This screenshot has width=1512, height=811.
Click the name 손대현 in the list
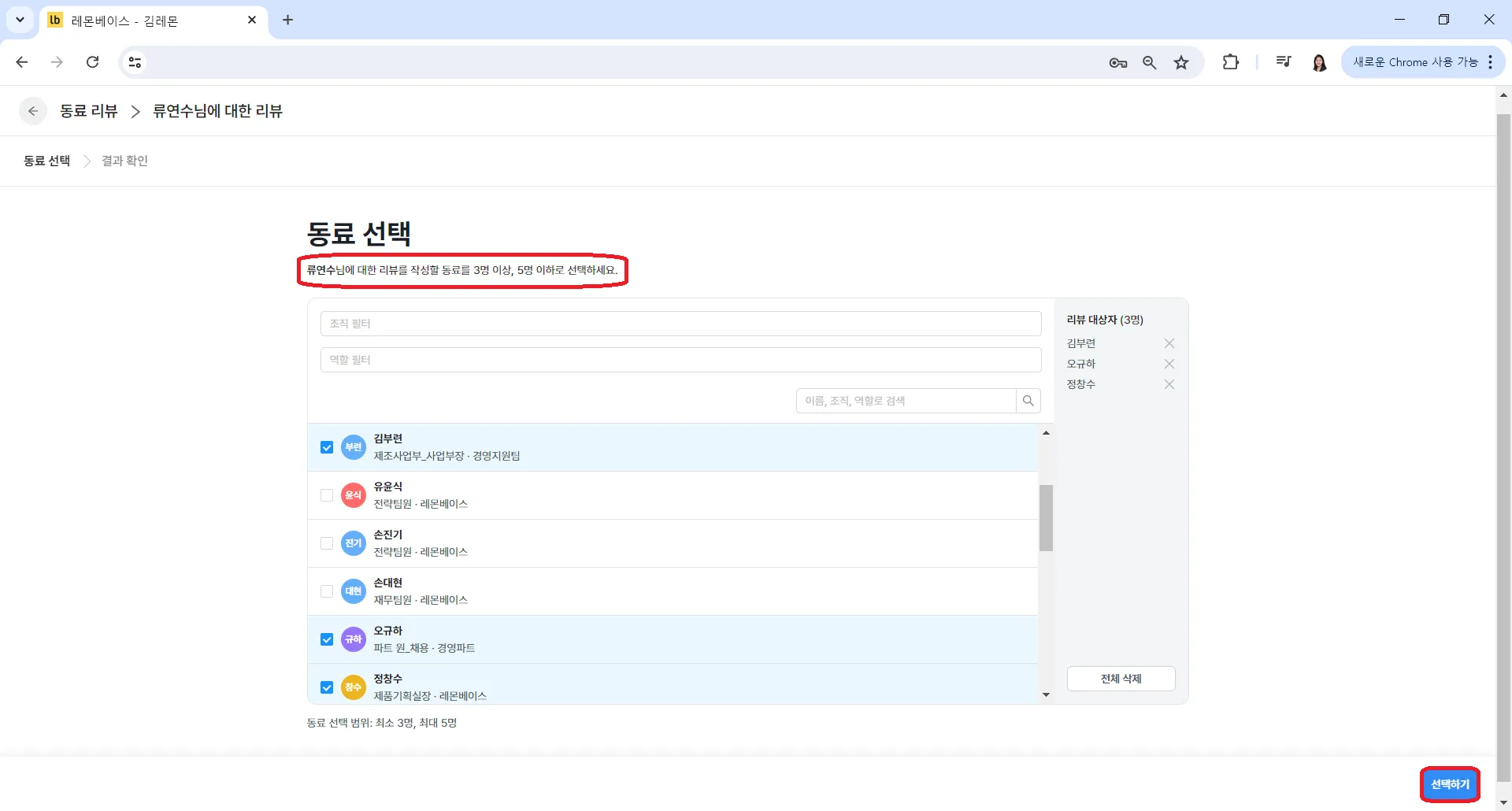pos(388,583)
